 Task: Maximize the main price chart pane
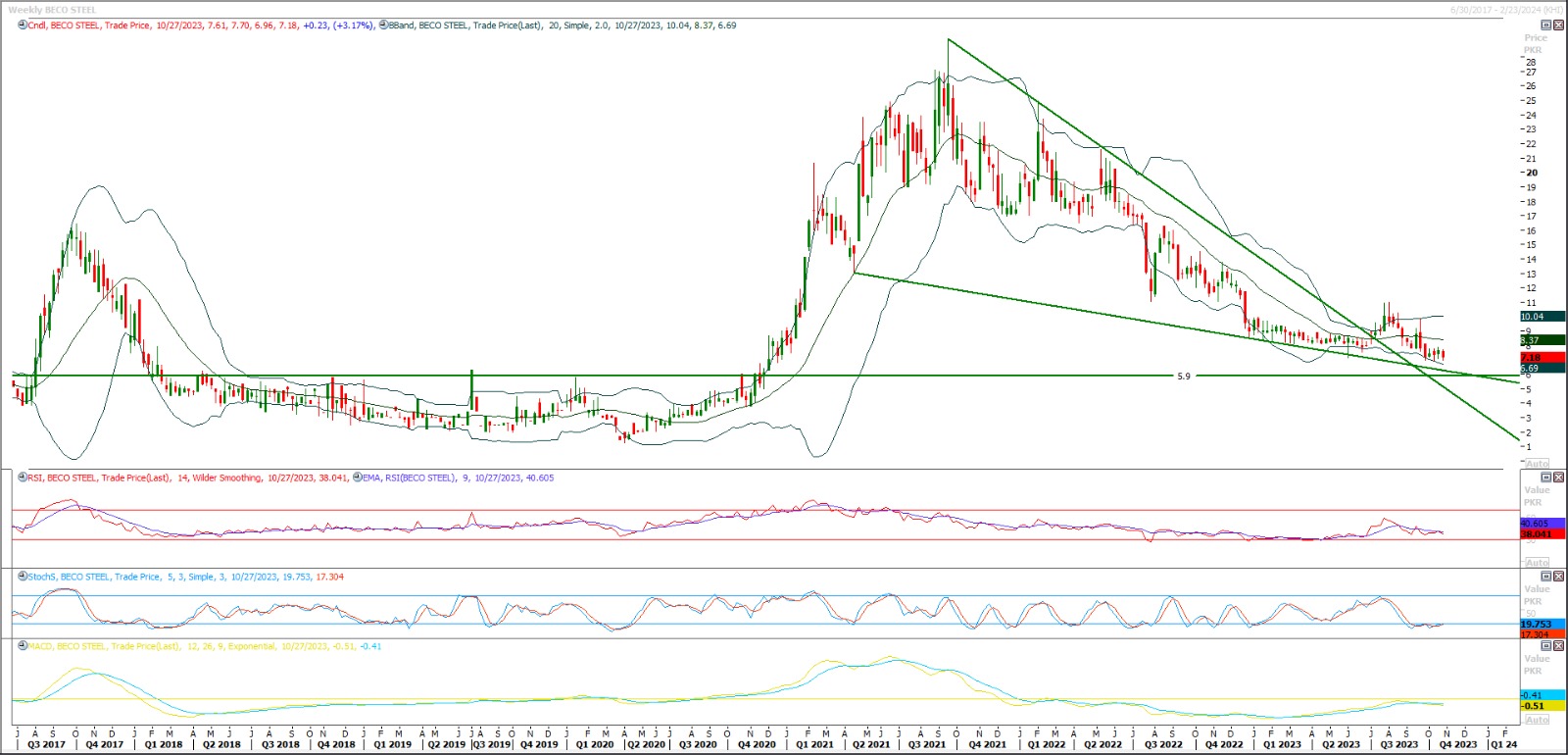point(1546,25)
